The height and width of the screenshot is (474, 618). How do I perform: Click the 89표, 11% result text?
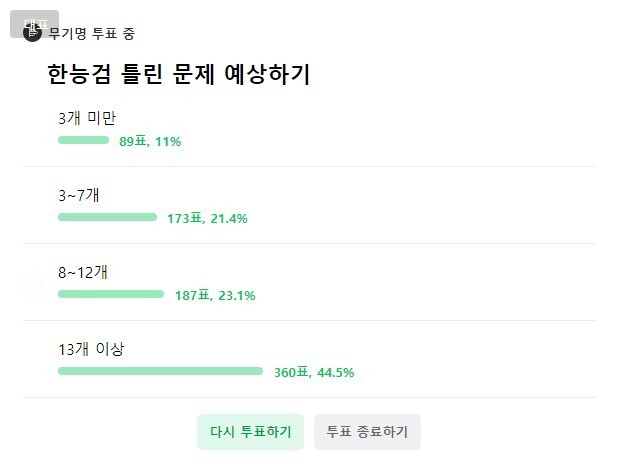click(x=150, y=141)
